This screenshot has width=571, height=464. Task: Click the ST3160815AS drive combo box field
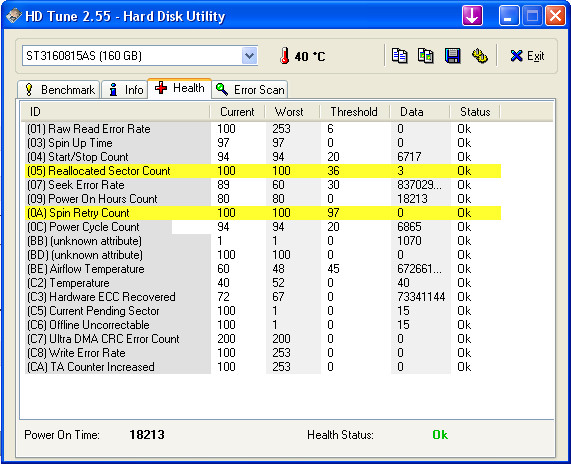(x=140, y=56)
